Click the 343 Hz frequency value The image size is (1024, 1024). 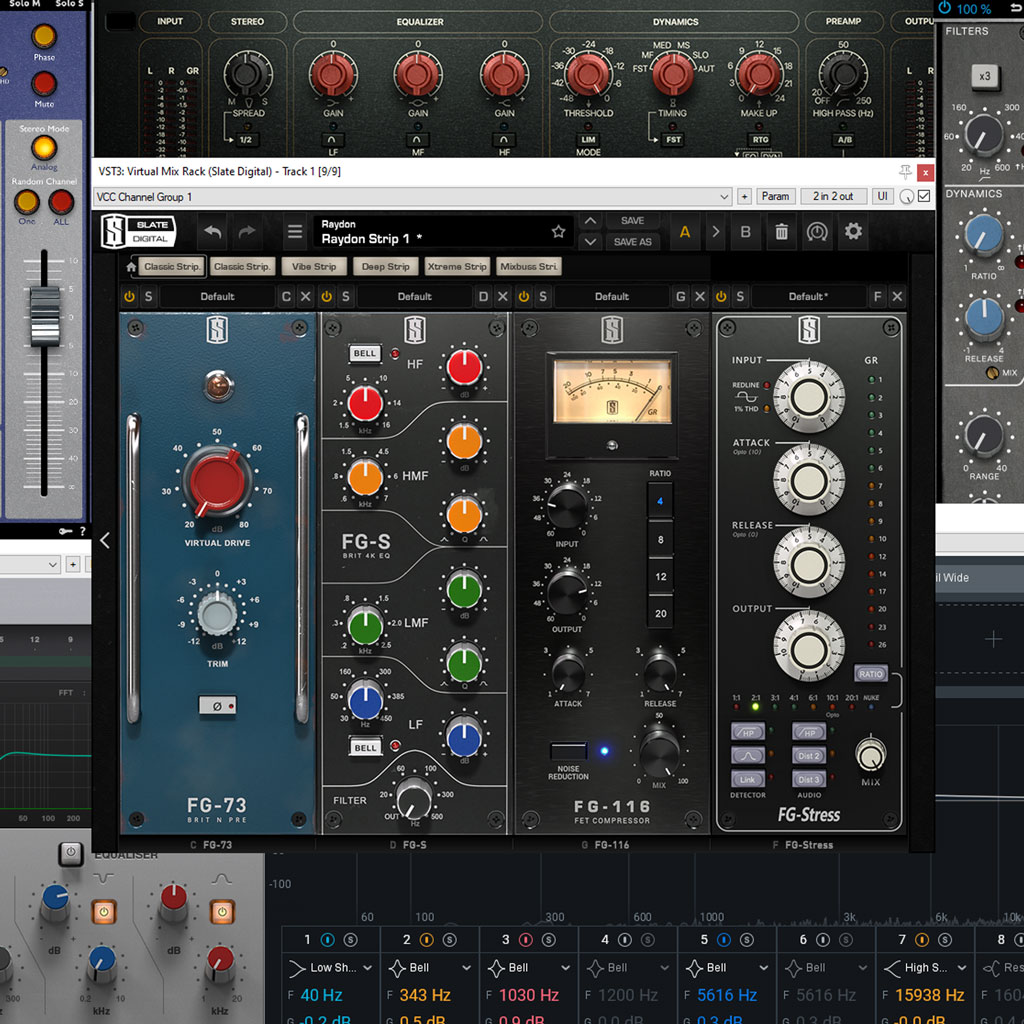click(x=424, y=995)
